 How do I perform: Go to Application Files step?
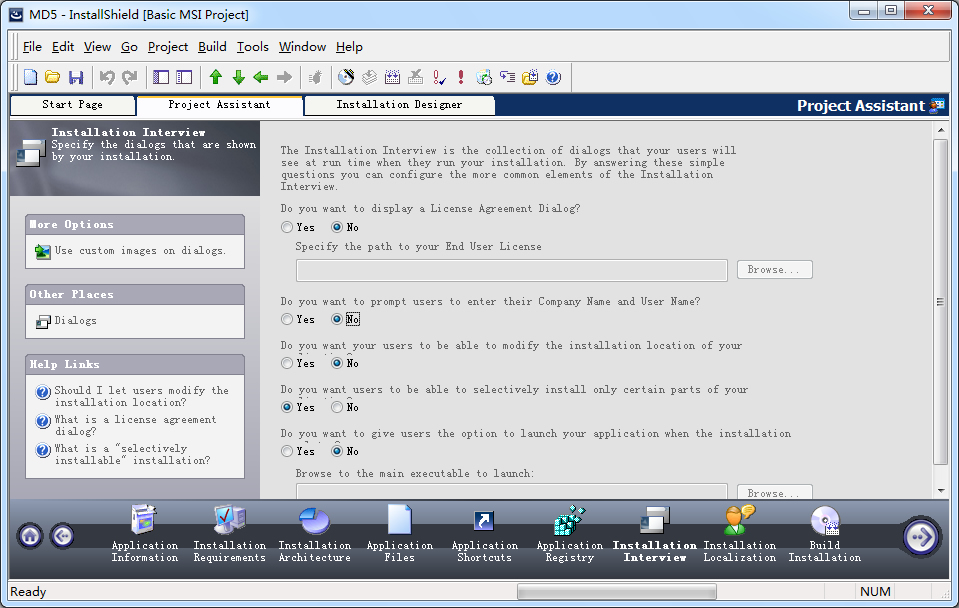(x=399, y=533)
